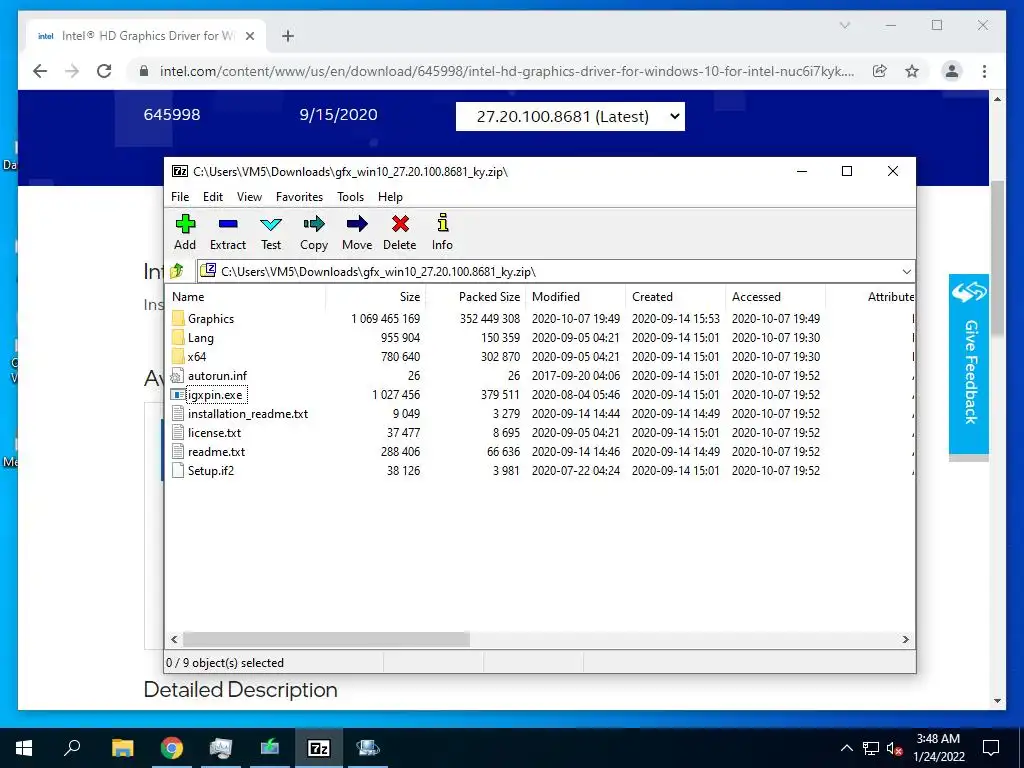Sort files by Modified column
Viewport: 1024px width, 768px height.
pos(575,296)
